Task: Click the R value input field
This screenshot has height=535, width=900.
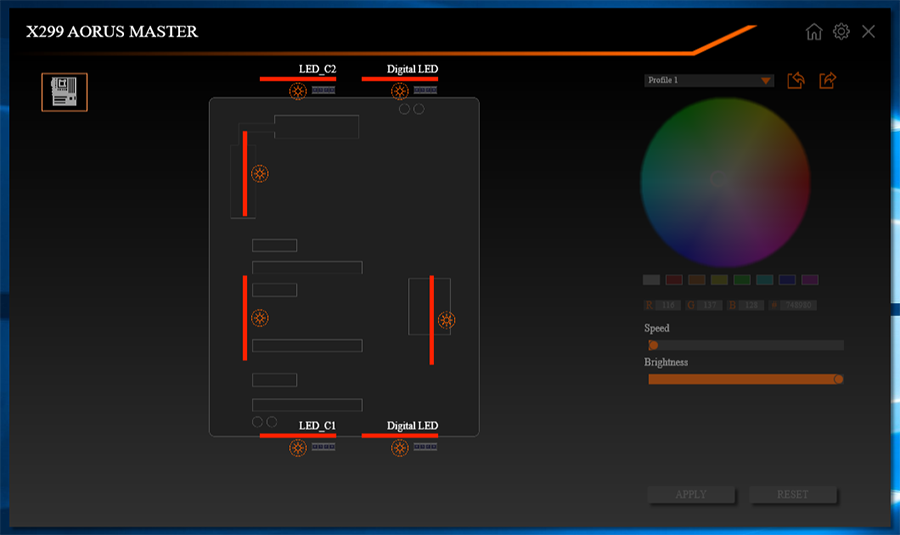Action: click(x=668, y=305)
